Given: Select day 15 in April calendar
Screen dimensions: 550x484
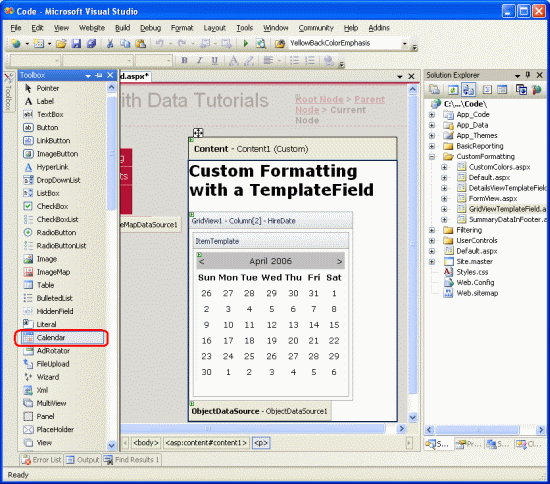Looking at the screenshot, I should 334,325.
